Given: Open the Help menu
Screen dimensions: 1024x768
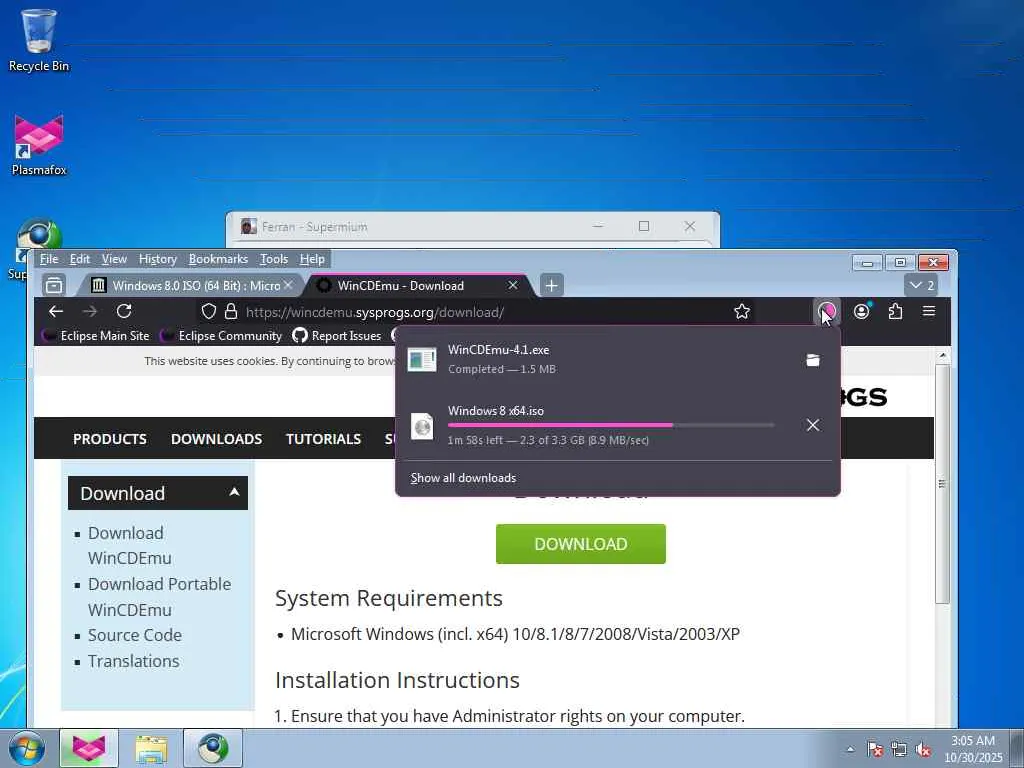Looking at the screenshot, I should 312,259.
